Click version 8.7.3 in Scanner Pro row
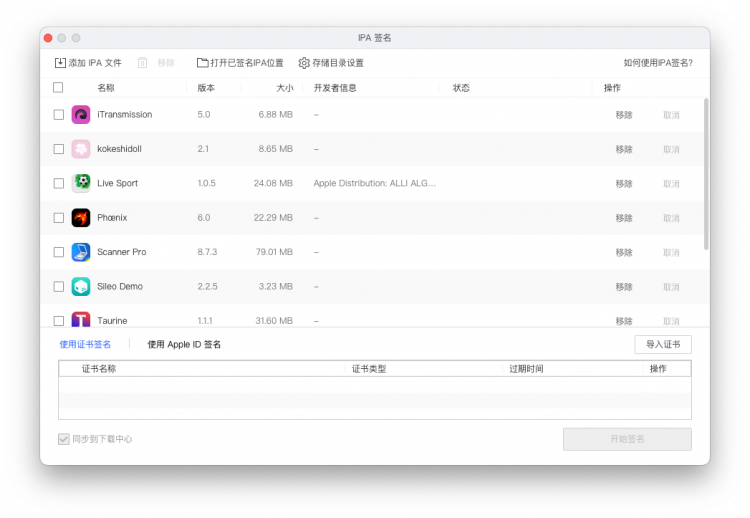Screen dimensions: 750x518 [207, 252]
